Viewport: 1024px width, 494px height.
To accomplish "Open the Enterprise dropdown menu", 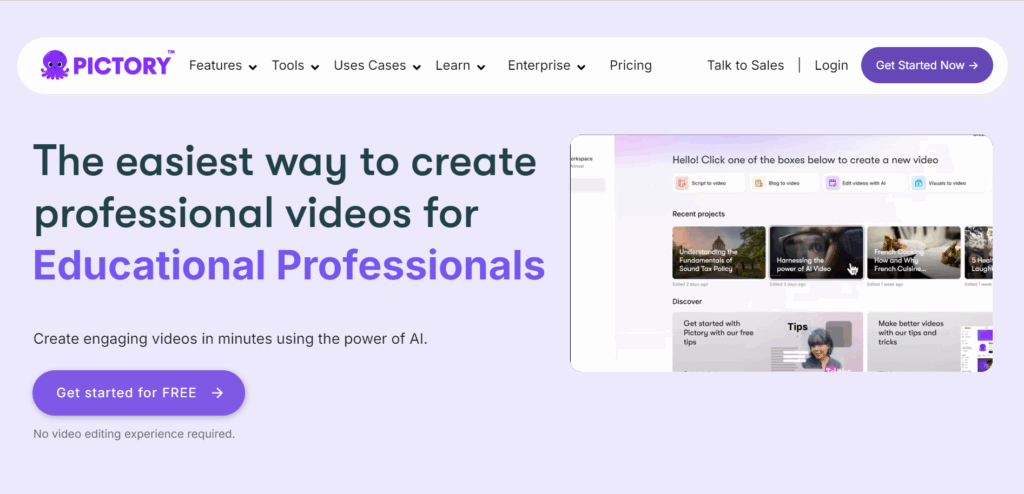I will [546, 65].
